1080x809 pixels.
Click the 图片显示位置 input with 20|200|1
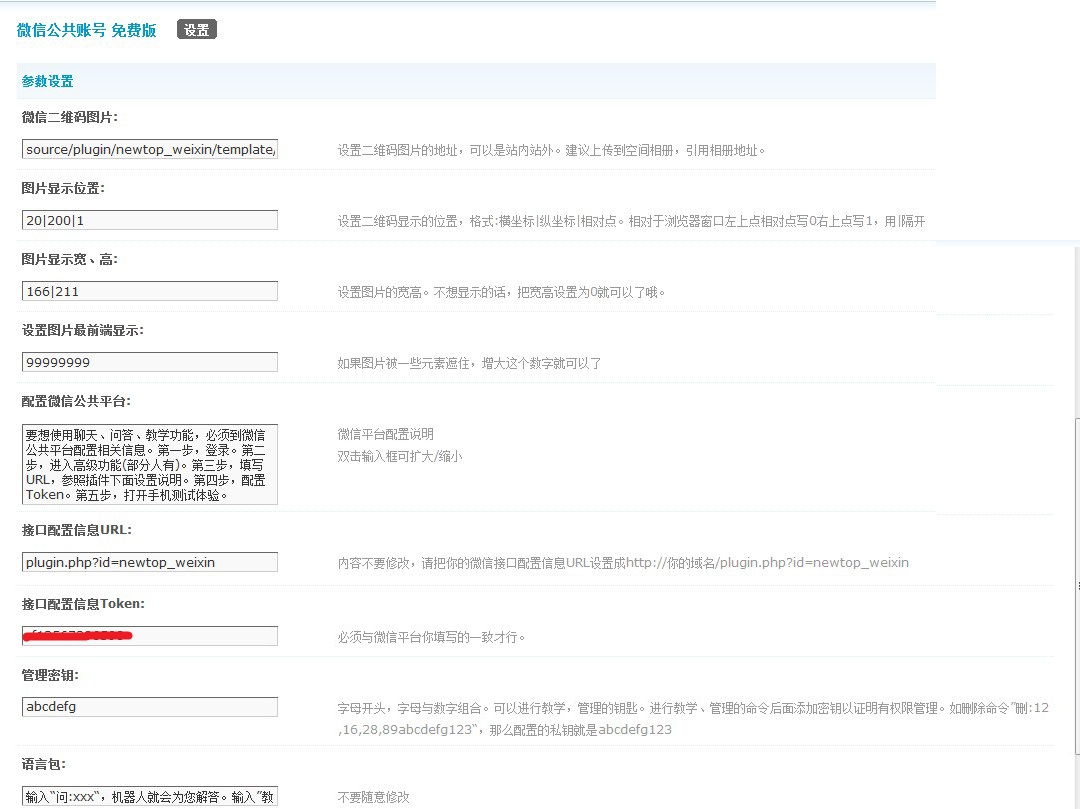(x=150, y=220)
